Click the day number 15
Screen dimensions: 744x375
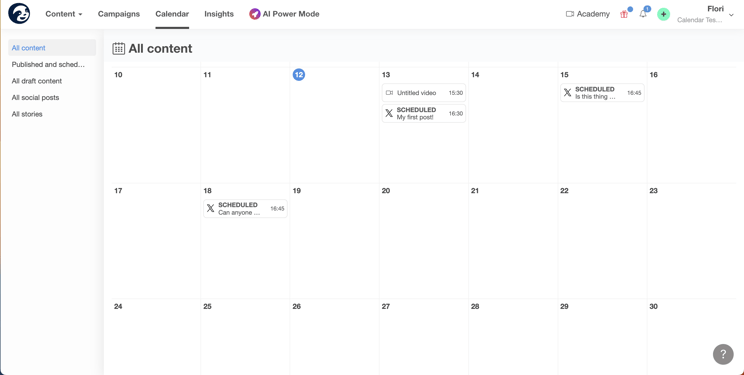[x=564, y=75]
